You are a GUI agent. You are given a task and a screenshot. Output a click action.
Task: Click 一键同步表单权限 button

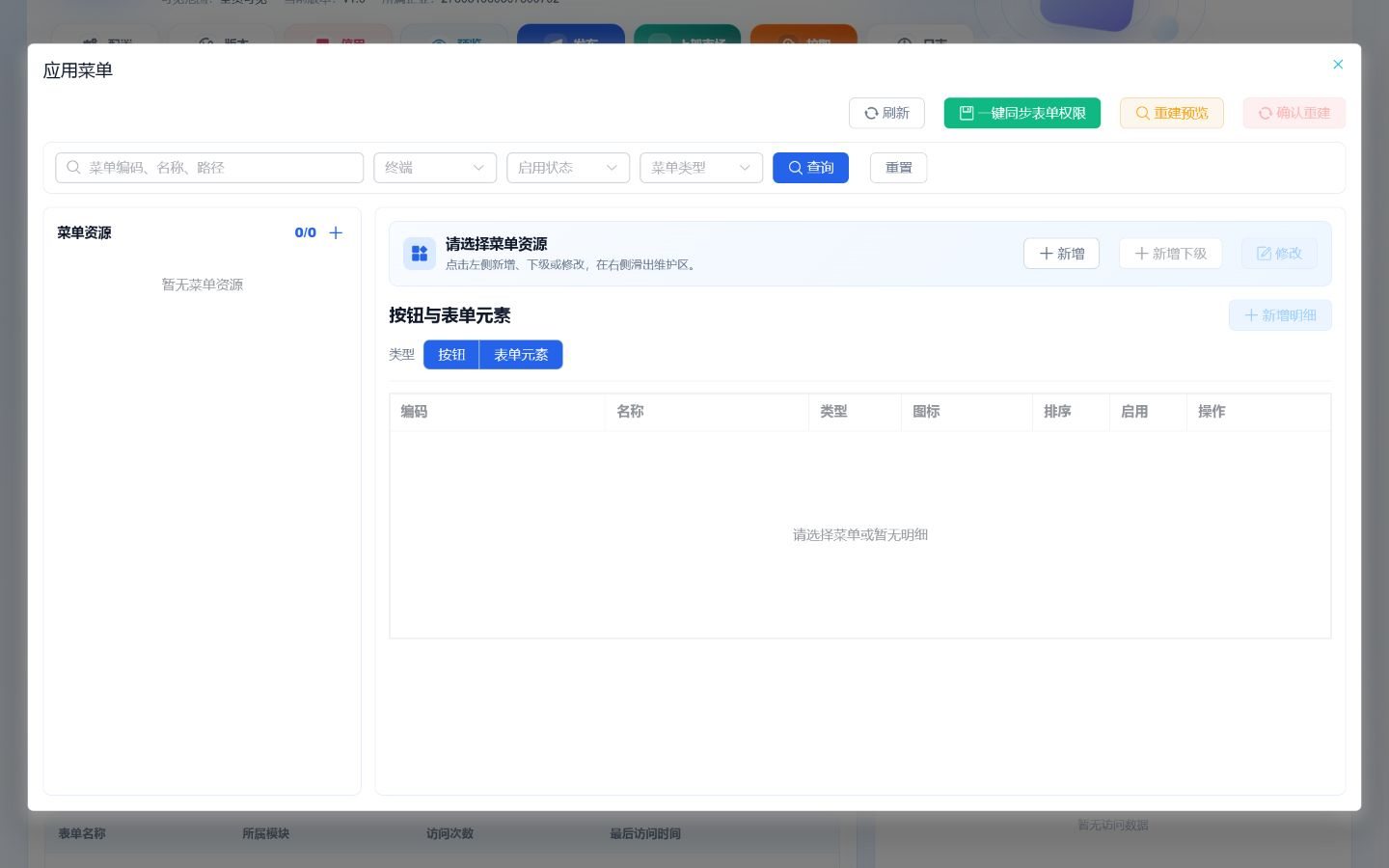(x=1022, y=113)
